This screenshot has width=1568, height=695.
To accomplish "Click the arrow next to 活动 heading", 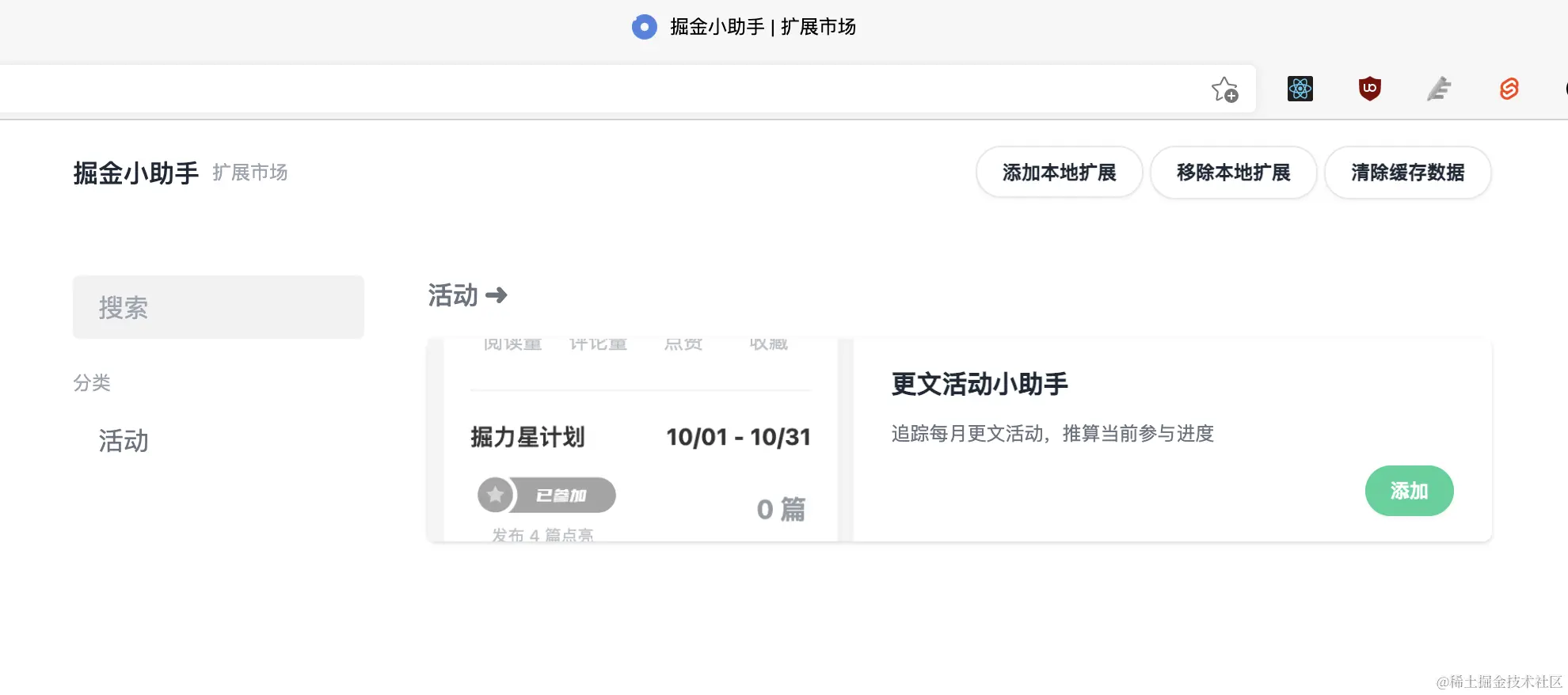I will (497, 295).
